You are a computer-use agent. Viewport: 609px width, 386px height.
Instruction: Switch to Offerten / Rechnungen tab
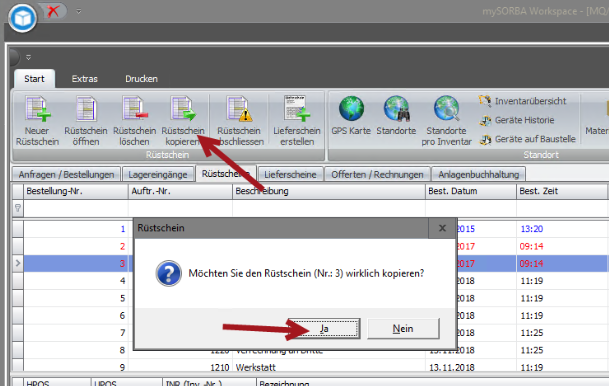tap(377, 174)
